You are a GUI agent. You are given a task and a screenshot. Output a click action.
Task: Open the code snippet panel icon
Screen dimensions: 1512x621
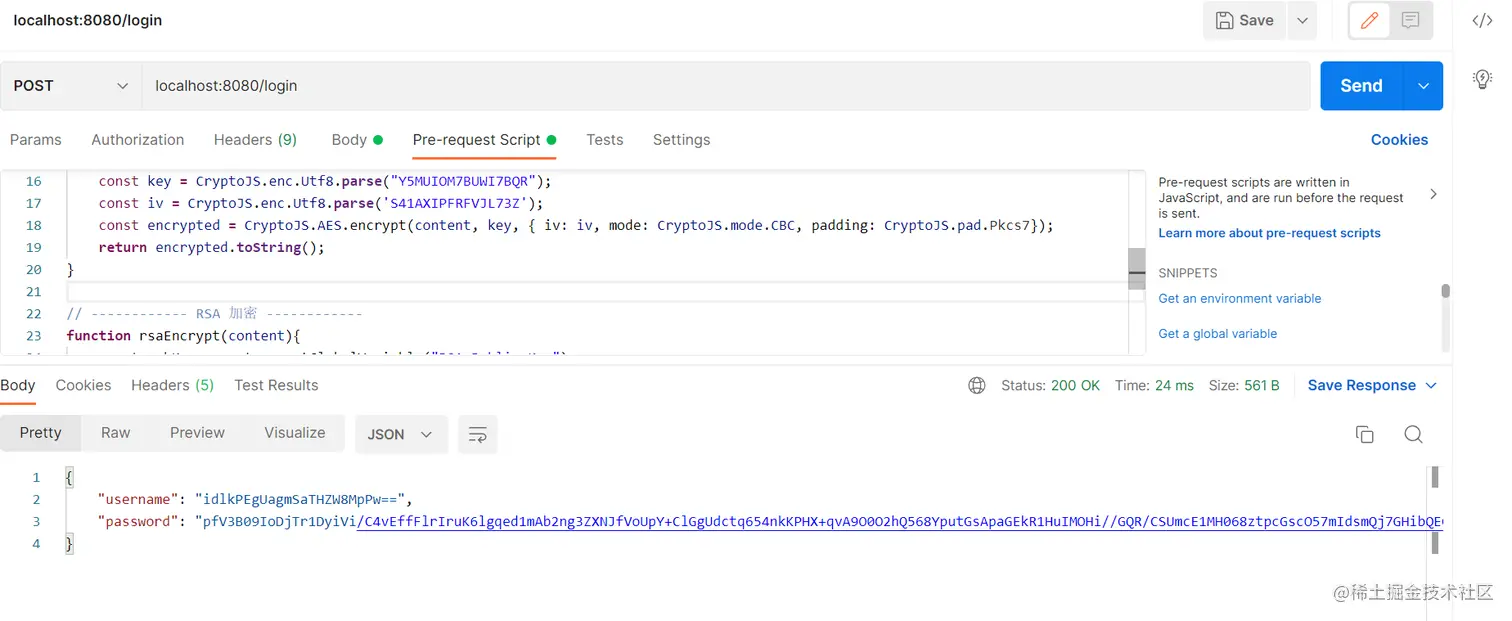coord(1482,21)
